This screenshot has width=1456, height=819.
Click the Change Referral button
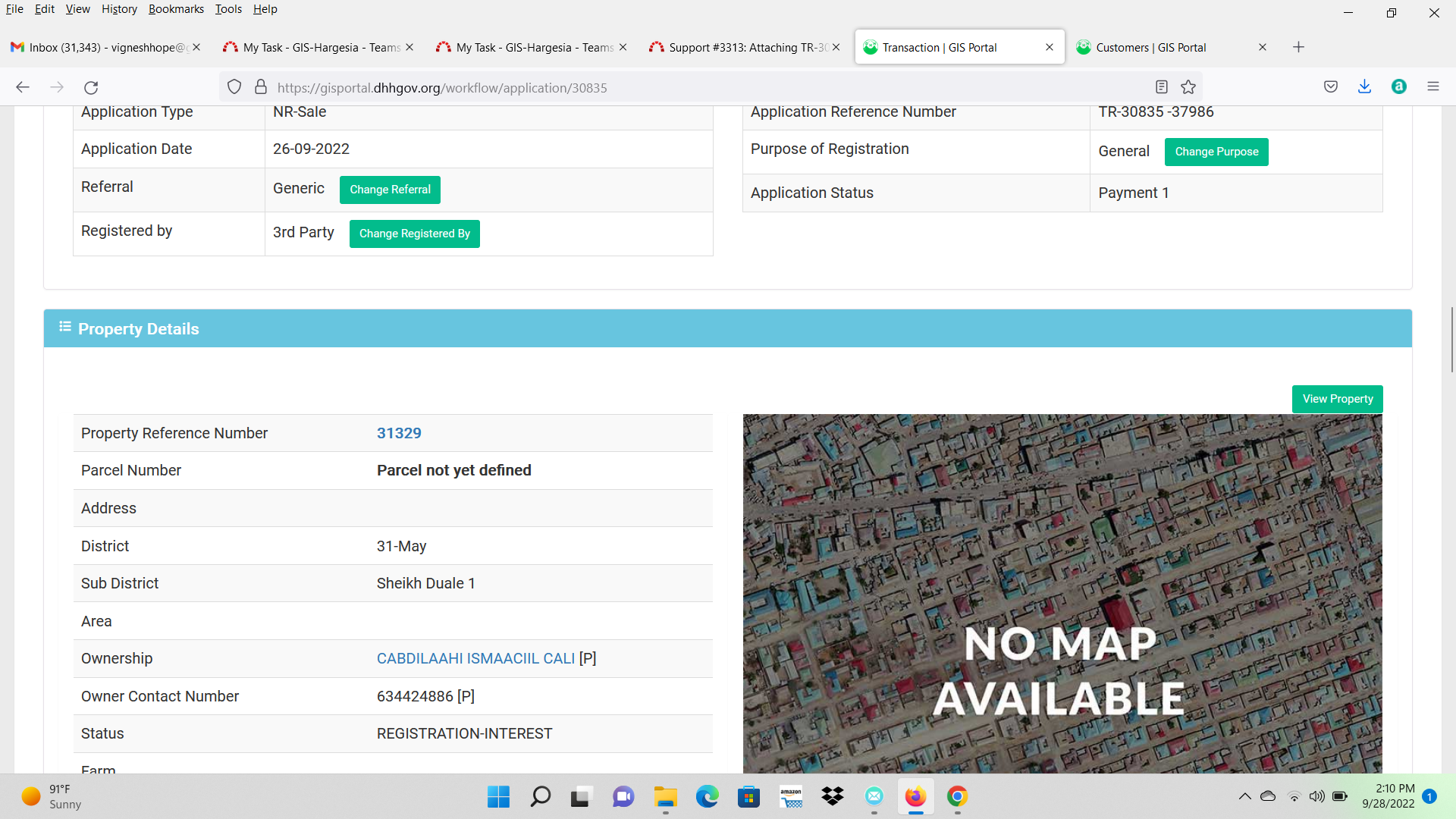(390, 190)
